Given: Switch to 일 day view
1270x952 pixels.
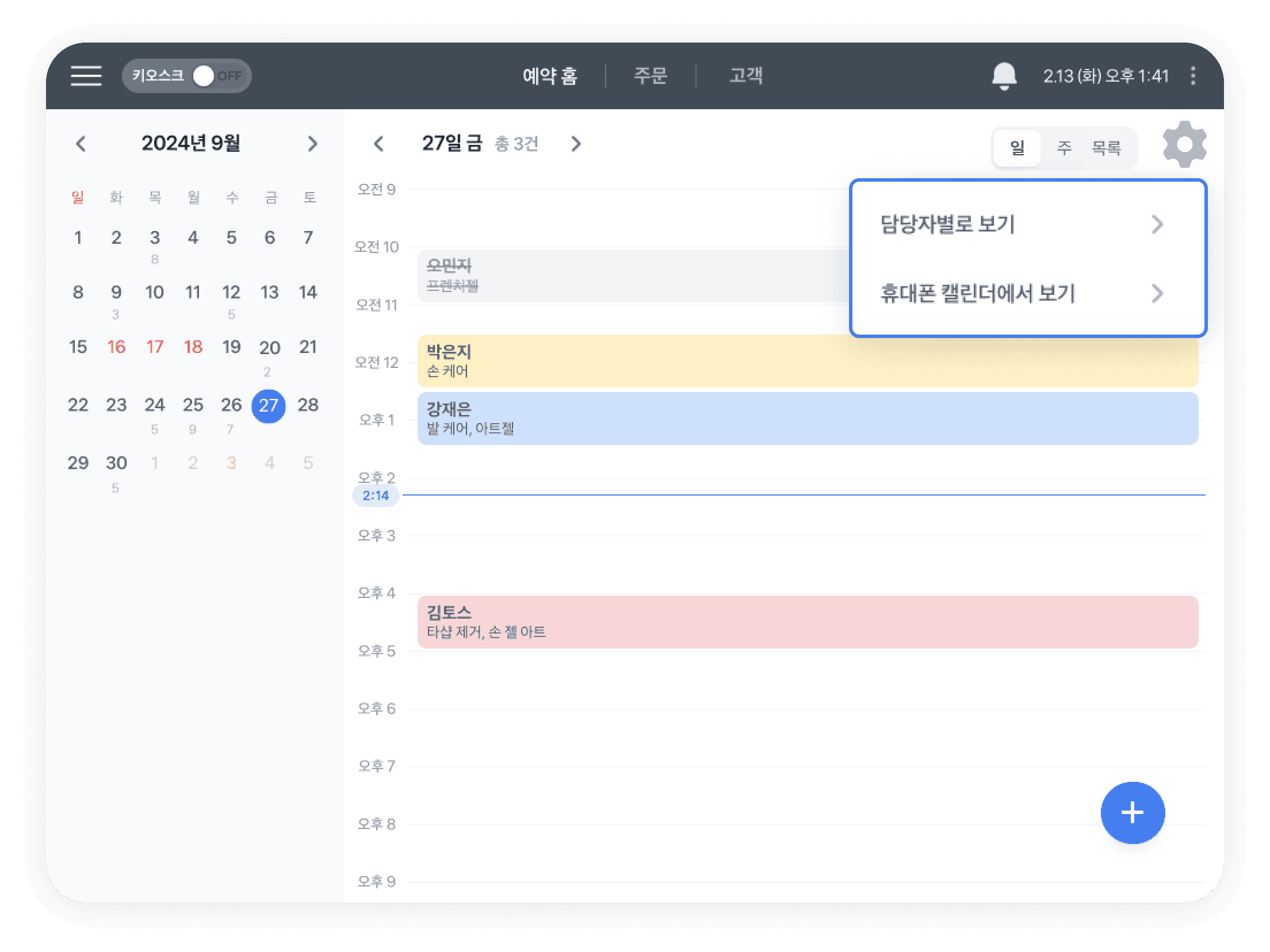Looking at the screenshot, I should [1017, 148].
